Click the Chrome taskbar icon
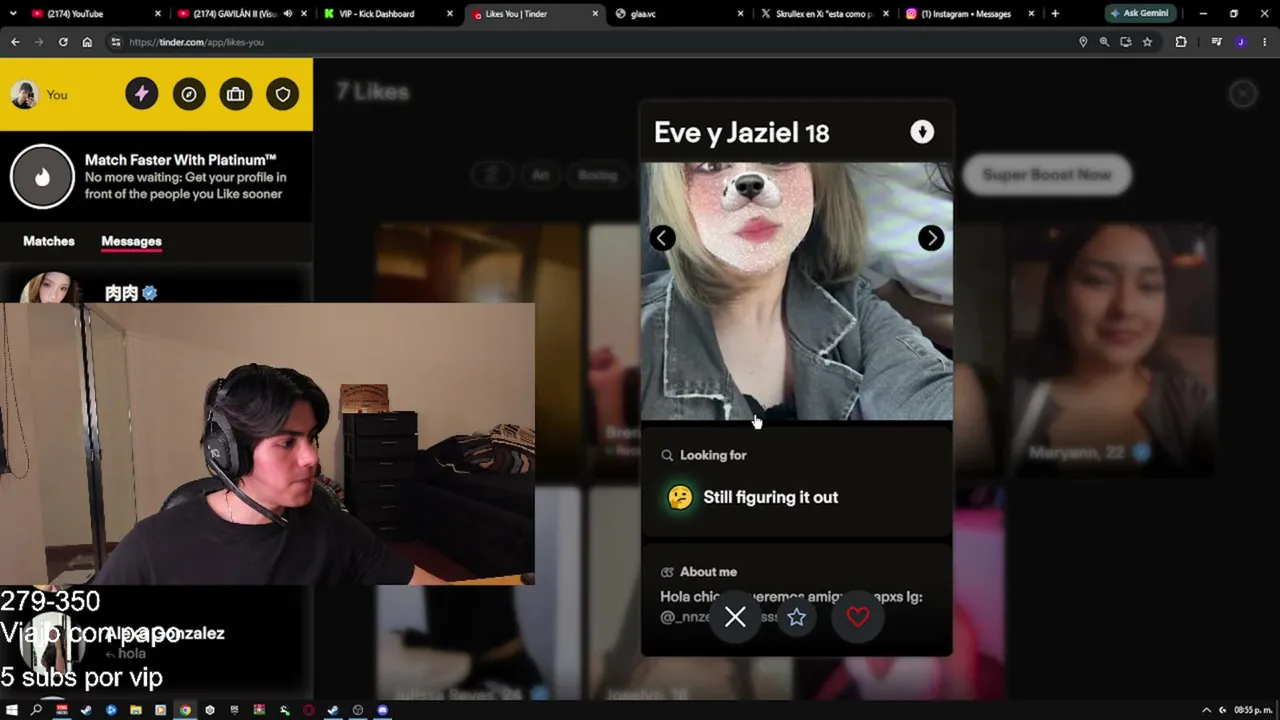 (185, 710)
